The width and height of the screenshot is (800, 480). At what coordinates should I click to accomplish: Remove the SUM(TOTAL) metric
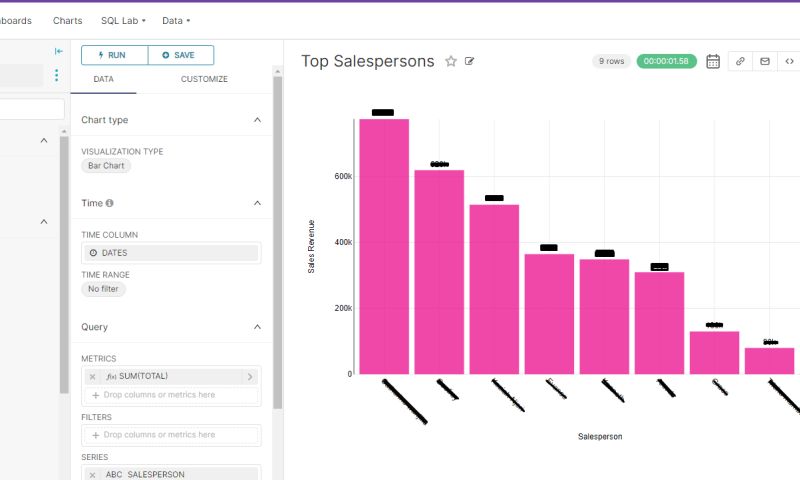point(93,376)
